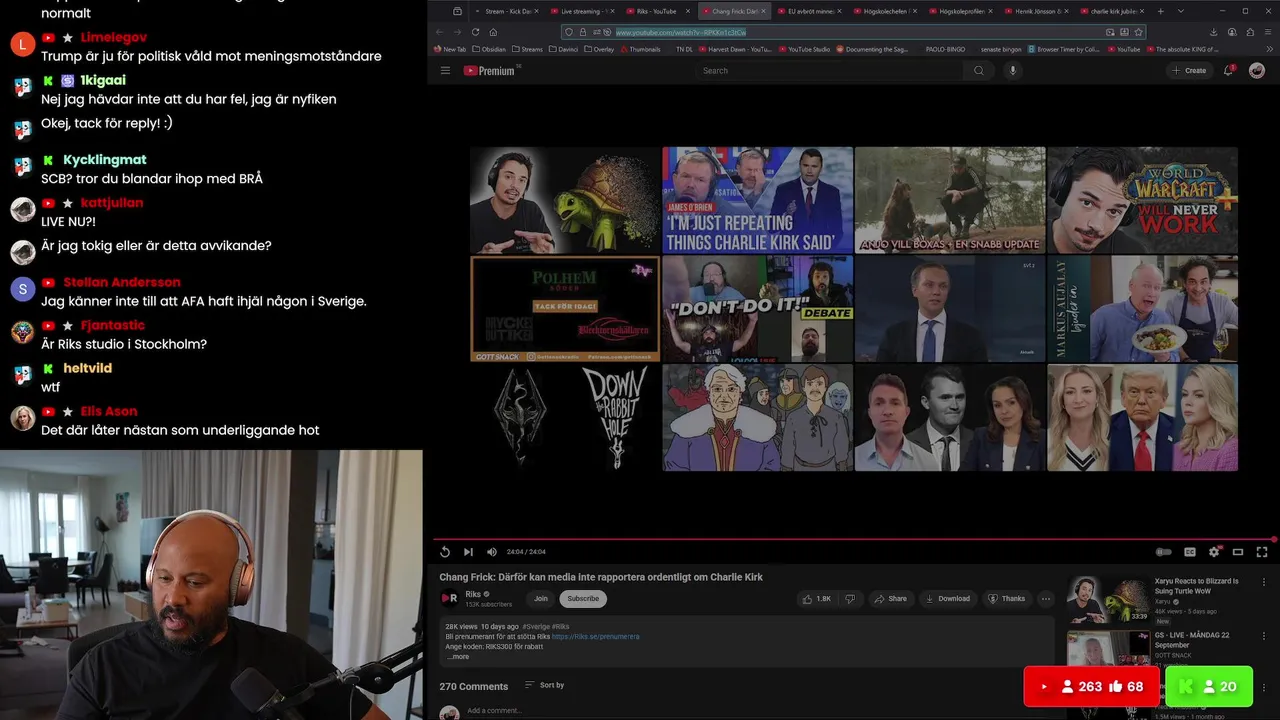Open the YouTube guide hamburger menu
Image resolution: width=1280 pixels, height=720 pixels.
445,71
